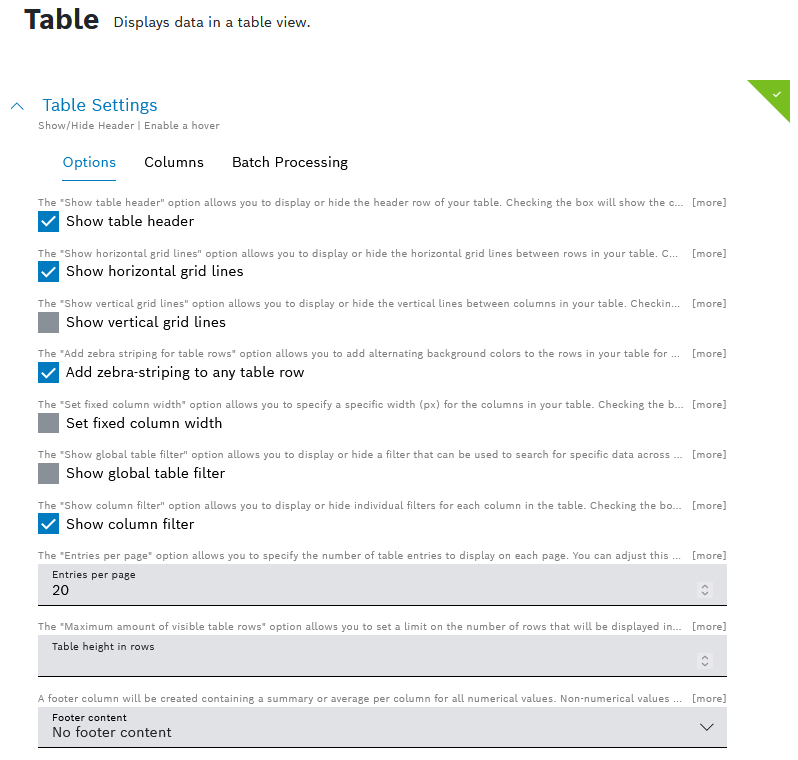Open the Batch Processing tab

(x=290, y=162)
